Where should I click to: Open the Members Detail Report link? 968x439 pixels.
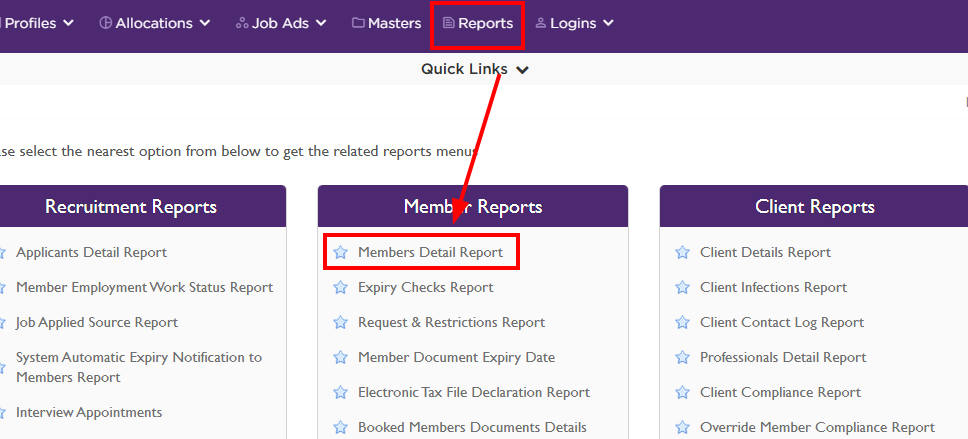[x=430, y=253]
